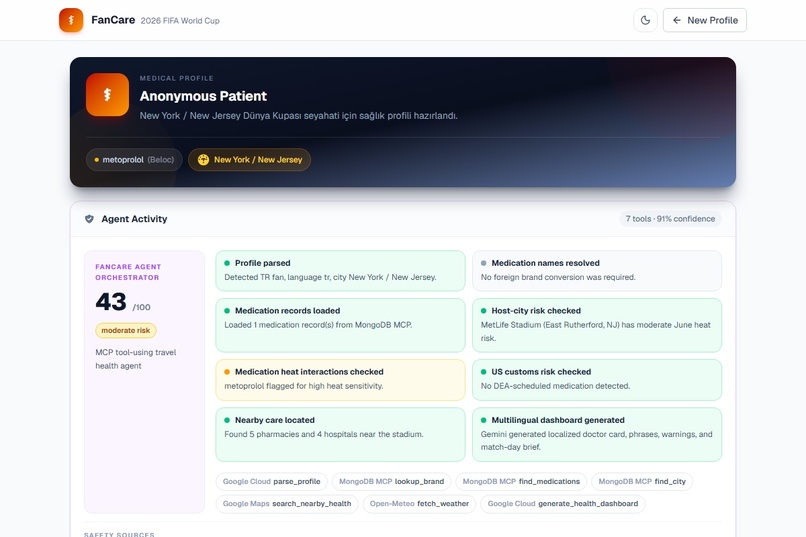Open the Multilingual dashboard generated card
This screenshot has width=806, height=537.
point(597,434)
